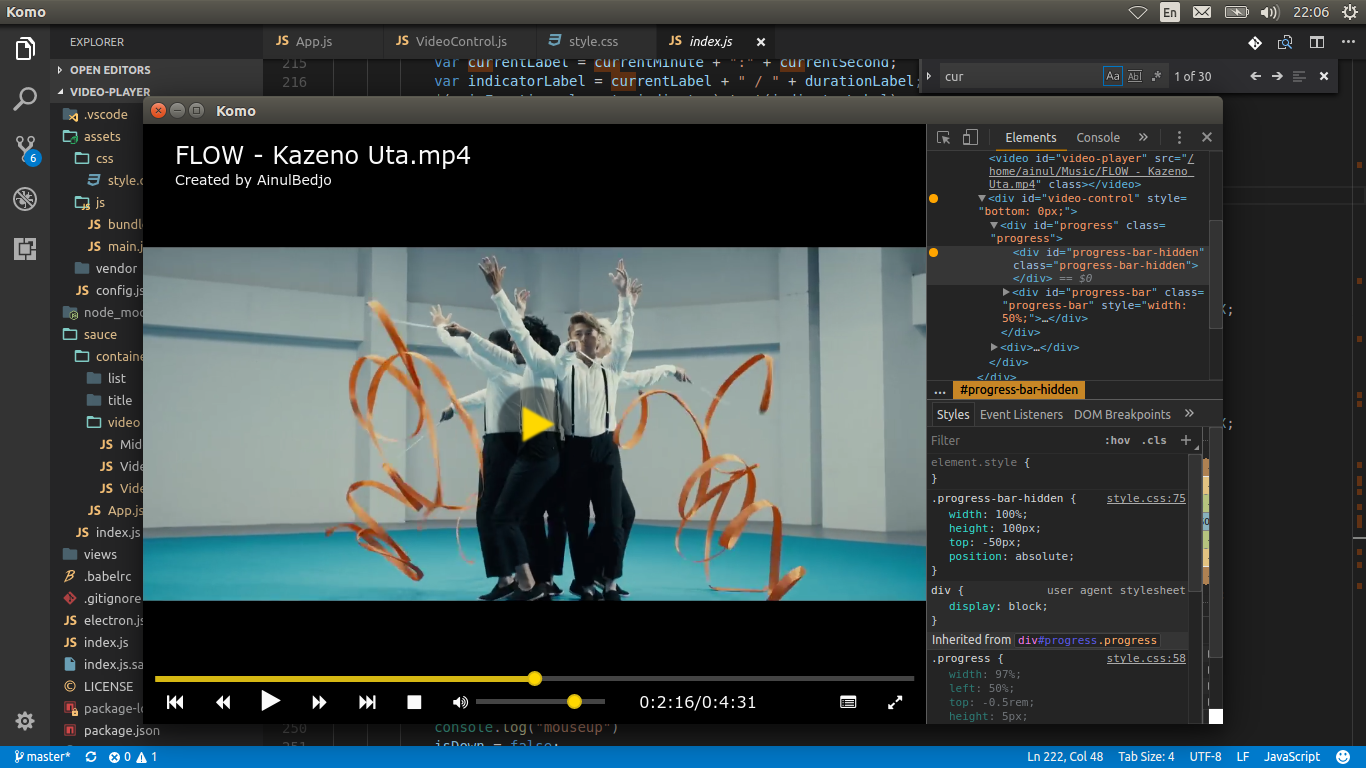Open the sauce folder in explorer
Viewport: 1366px width, 768px height.
(100, 334)
